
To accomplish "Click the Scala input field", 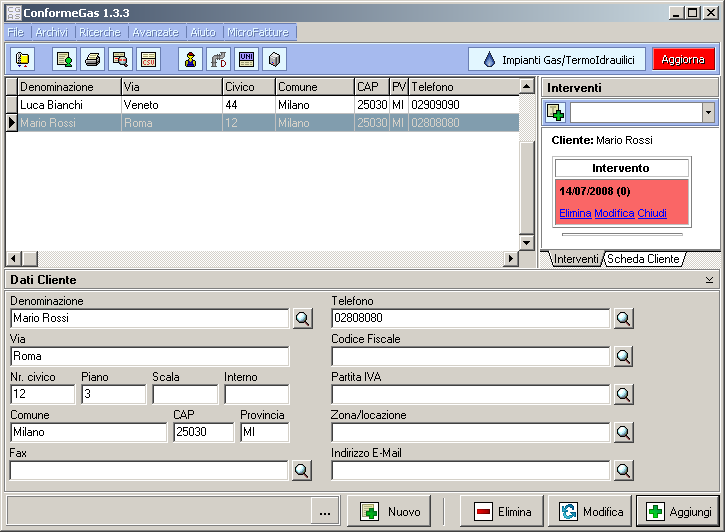I will coord(185,394).
